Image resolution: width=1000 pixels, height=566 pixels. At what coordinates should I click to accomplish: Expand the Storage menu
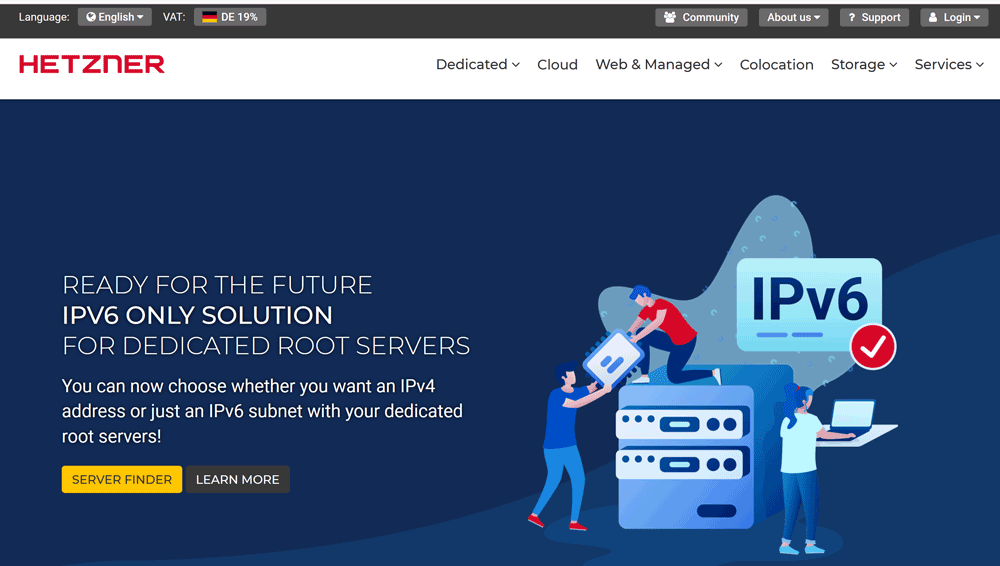864,64
